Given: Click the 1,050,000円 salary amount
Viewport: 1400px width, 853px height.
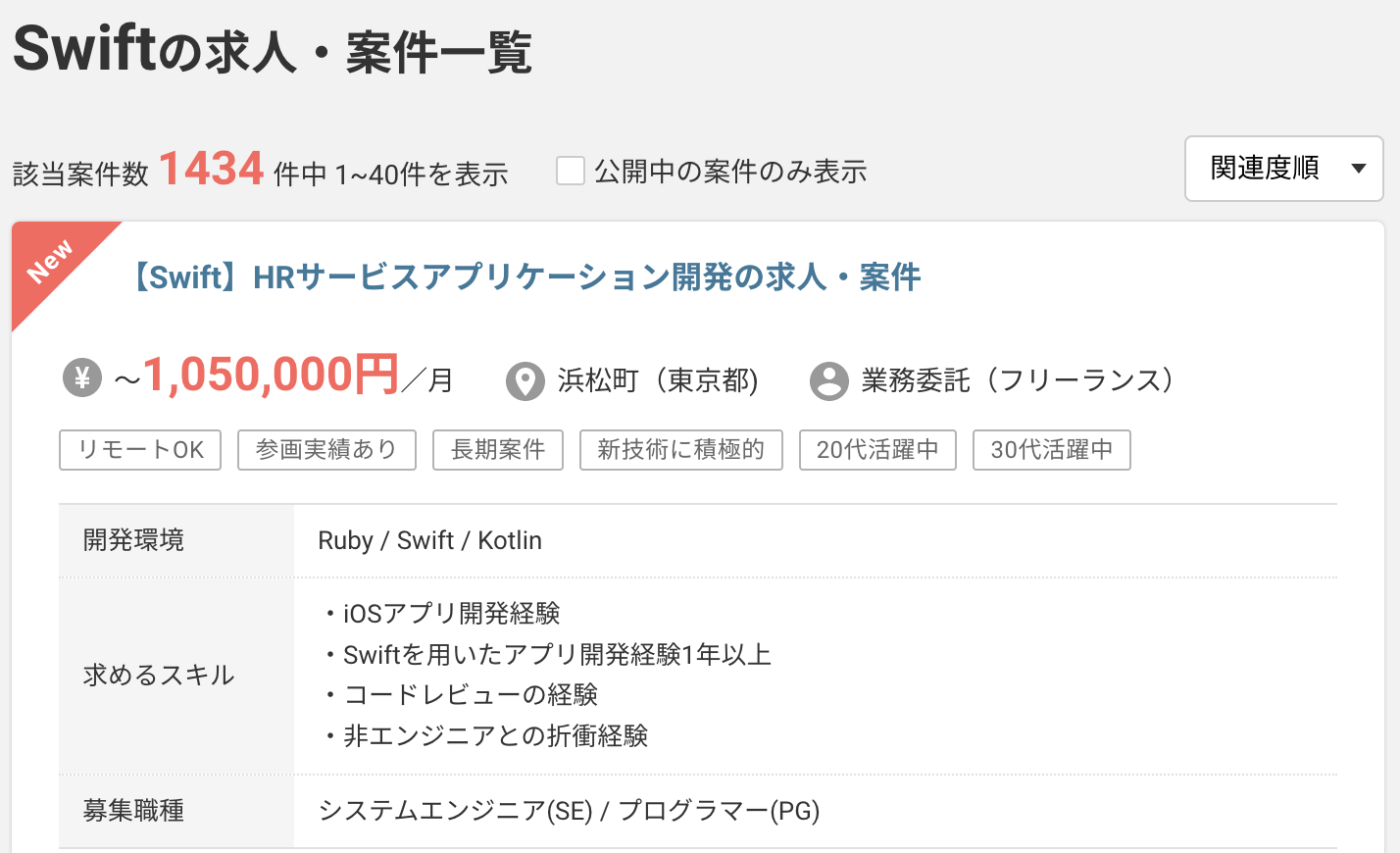Looking at the screenshot, I should [272, 375].
